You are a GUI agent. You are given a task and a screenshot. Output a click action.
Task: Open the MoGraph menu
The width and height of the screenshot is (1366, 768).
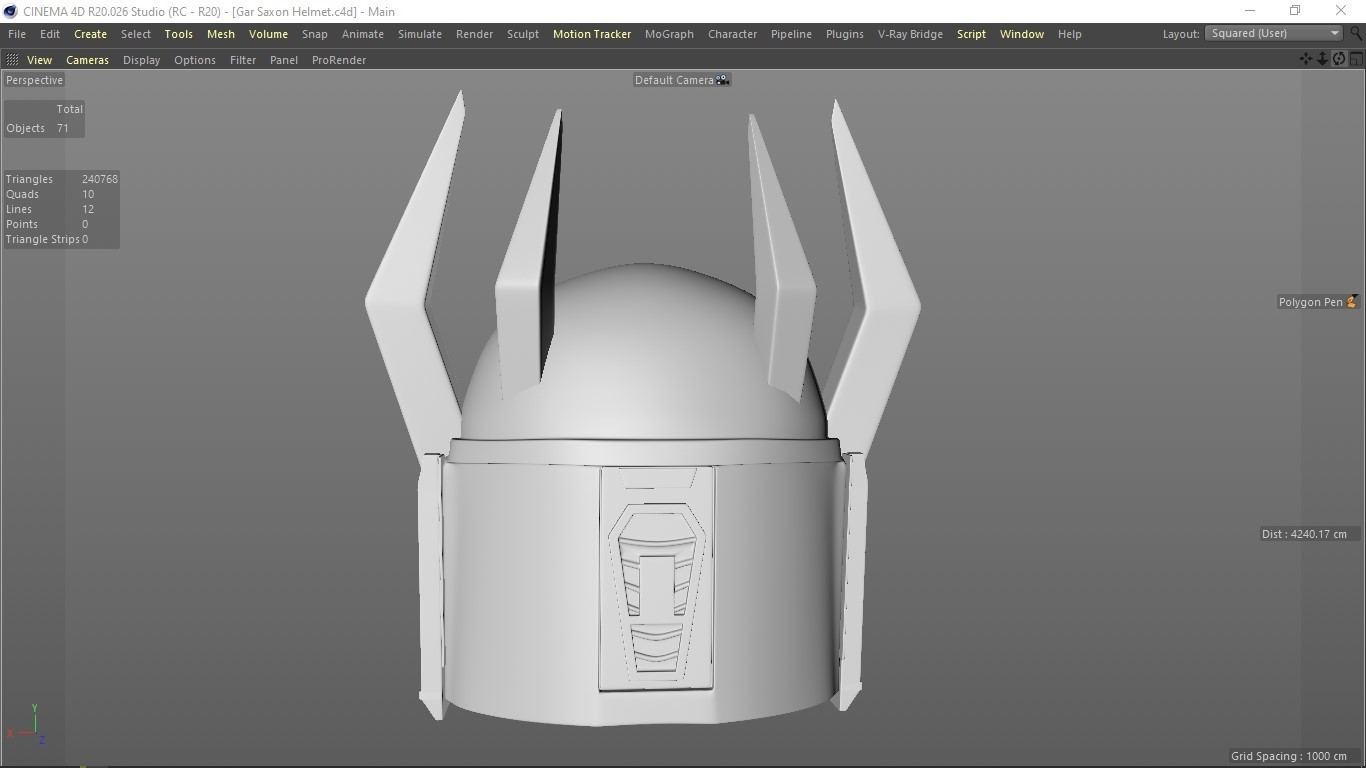click(669, 34)
